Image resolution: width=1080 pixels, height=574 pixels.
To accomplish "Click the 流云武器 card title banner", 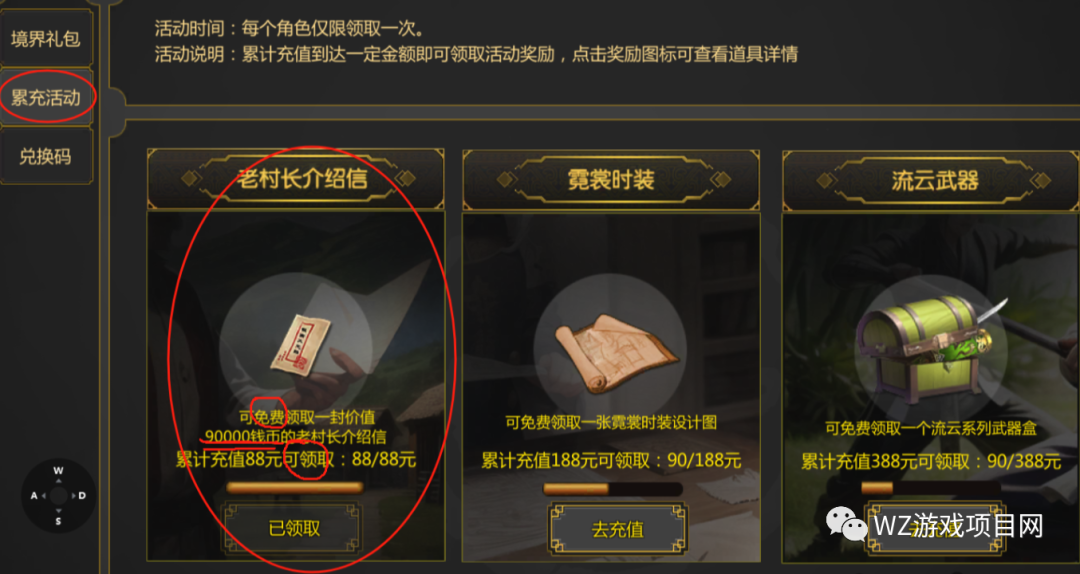I will (931, 181).
